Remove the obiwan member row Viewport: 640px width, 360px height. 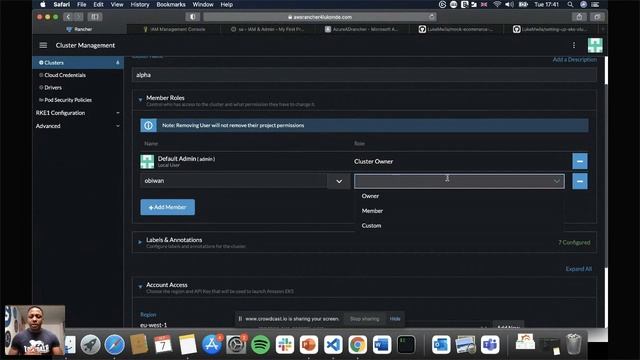pyautogui.click(x=580, y=181)
